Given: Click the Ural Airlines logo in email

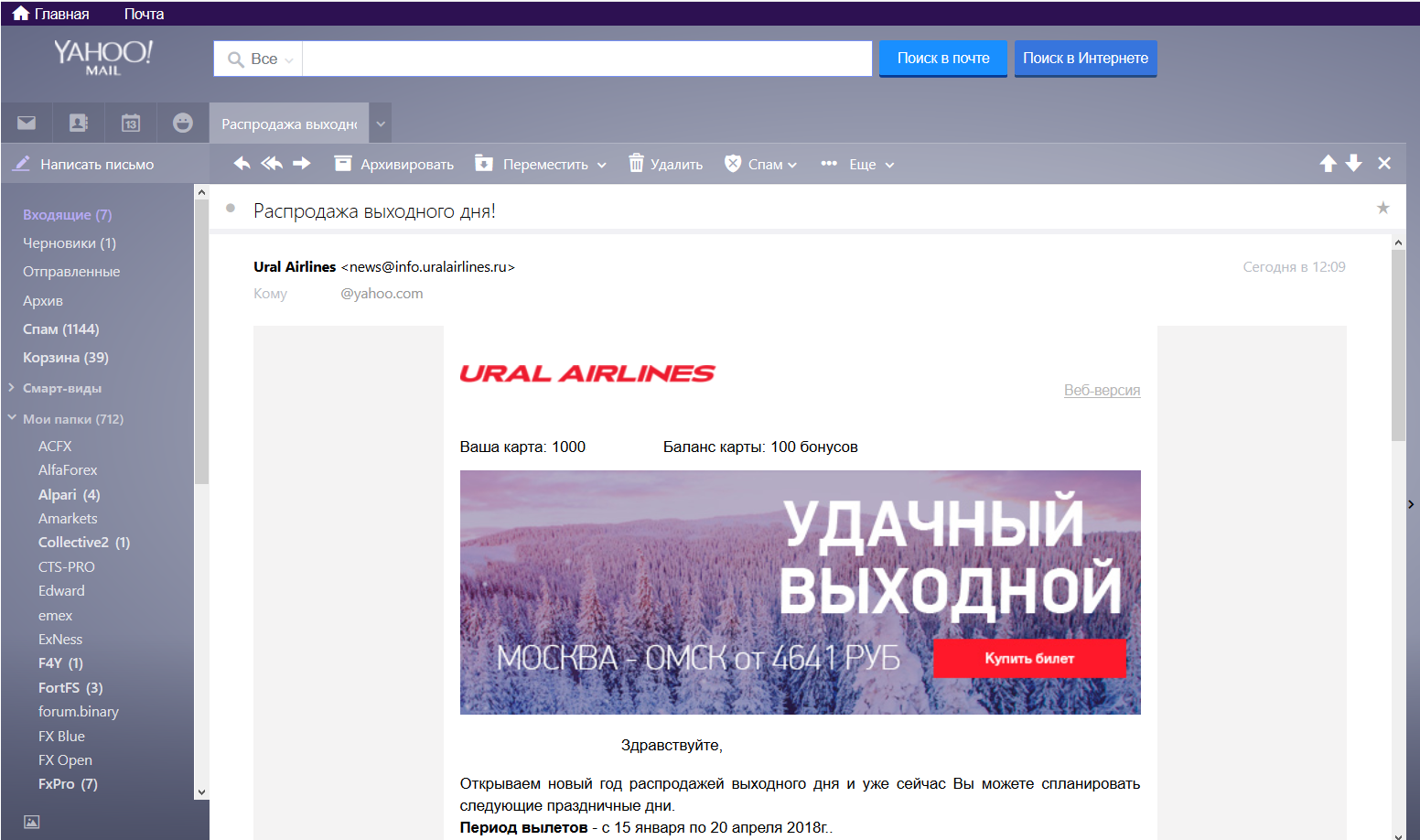Looking at the screenshot, I should click(587, 373).
